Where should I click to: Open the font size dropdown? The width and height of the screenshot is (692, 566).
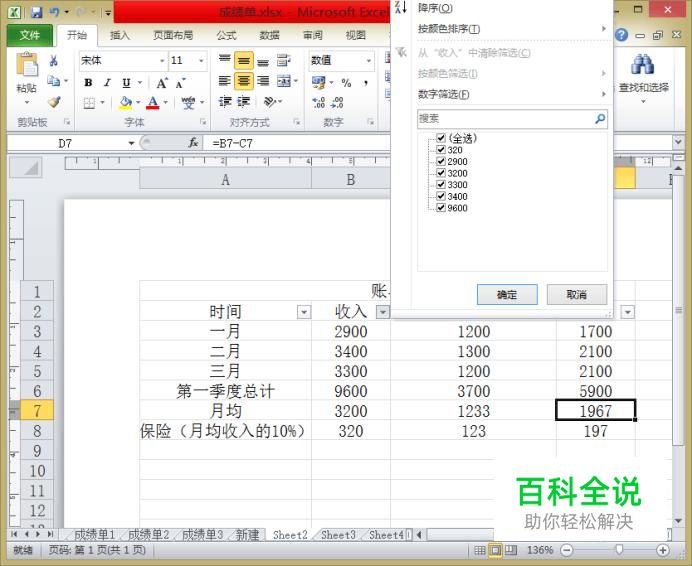point(201,60)
